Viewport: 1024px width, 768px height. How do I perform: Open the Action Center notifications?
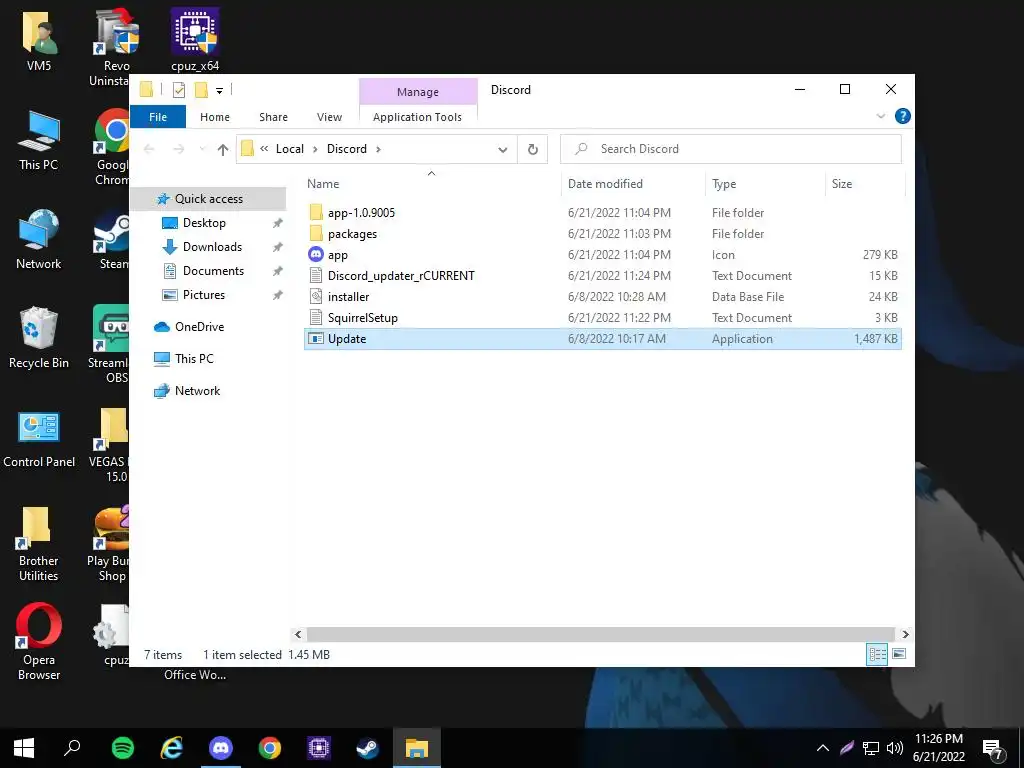[993, 748]
